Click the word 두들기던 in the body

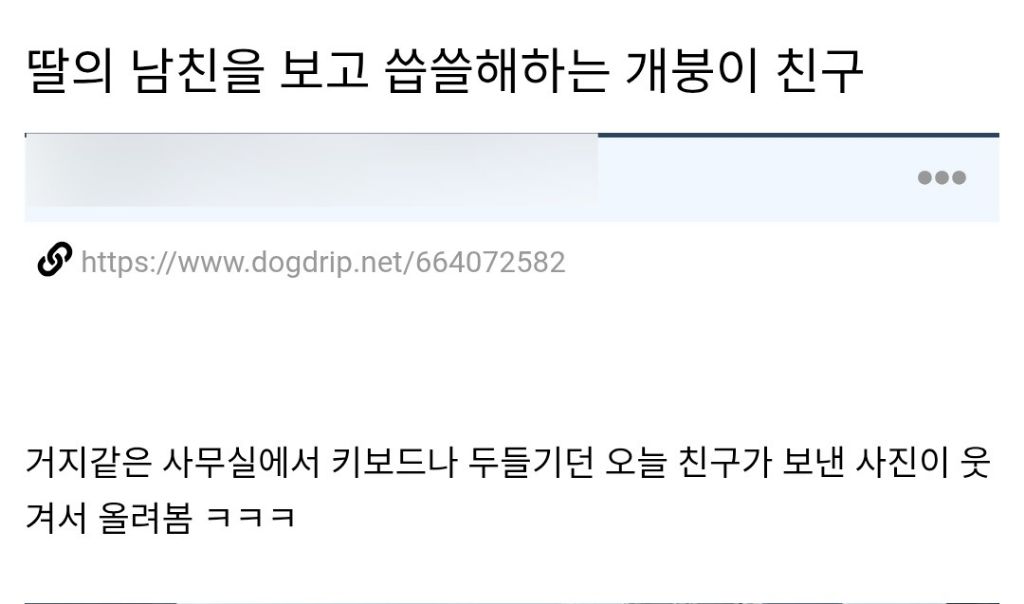pos(531,462)
